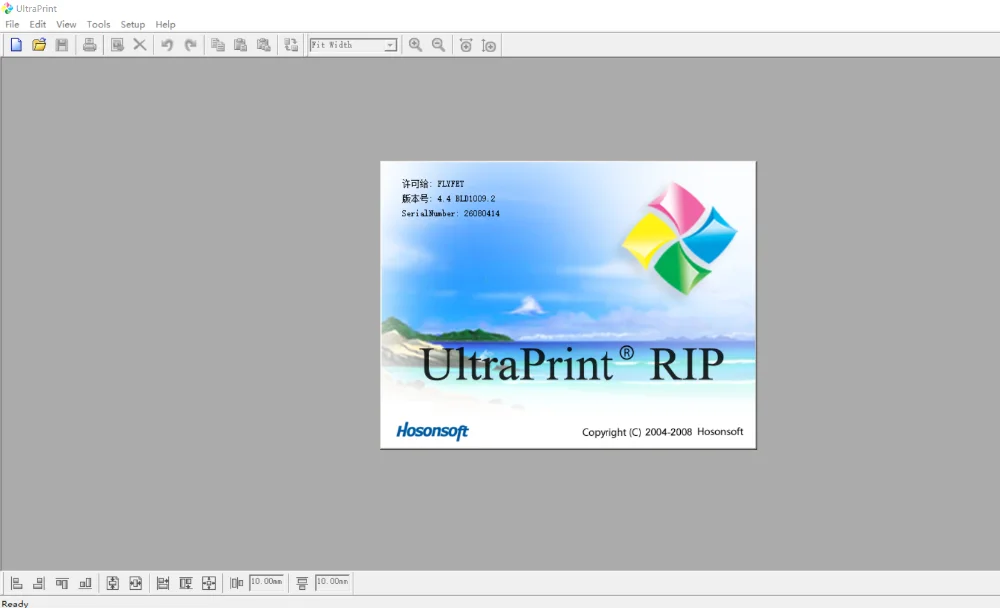Screen dimensions: 1000x608
Task: Click the import image icon
Action: (x=117, y=45)
